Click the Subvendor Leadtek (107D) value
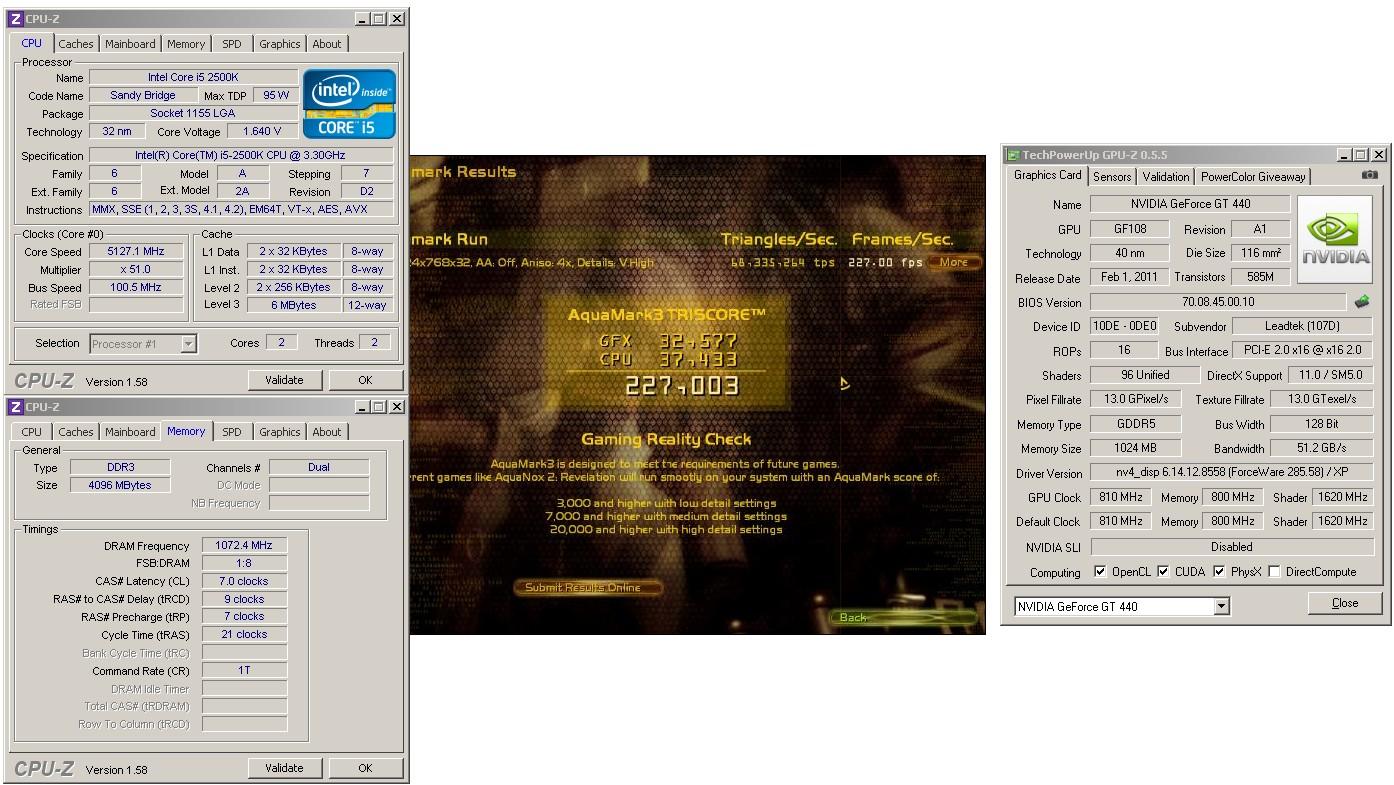 [1303, 326]
